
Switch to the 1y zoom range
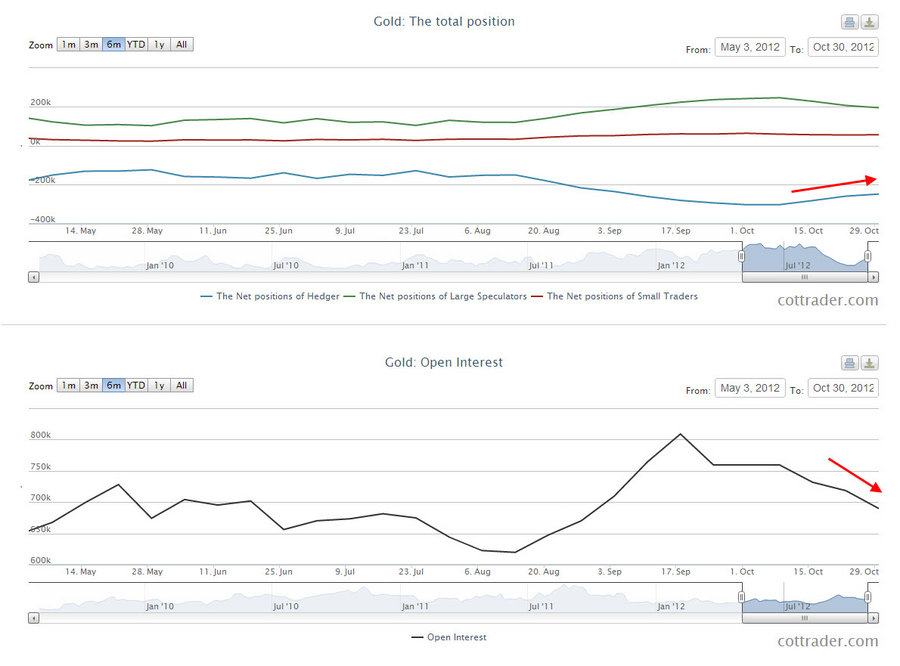click(x=158, y=44)
